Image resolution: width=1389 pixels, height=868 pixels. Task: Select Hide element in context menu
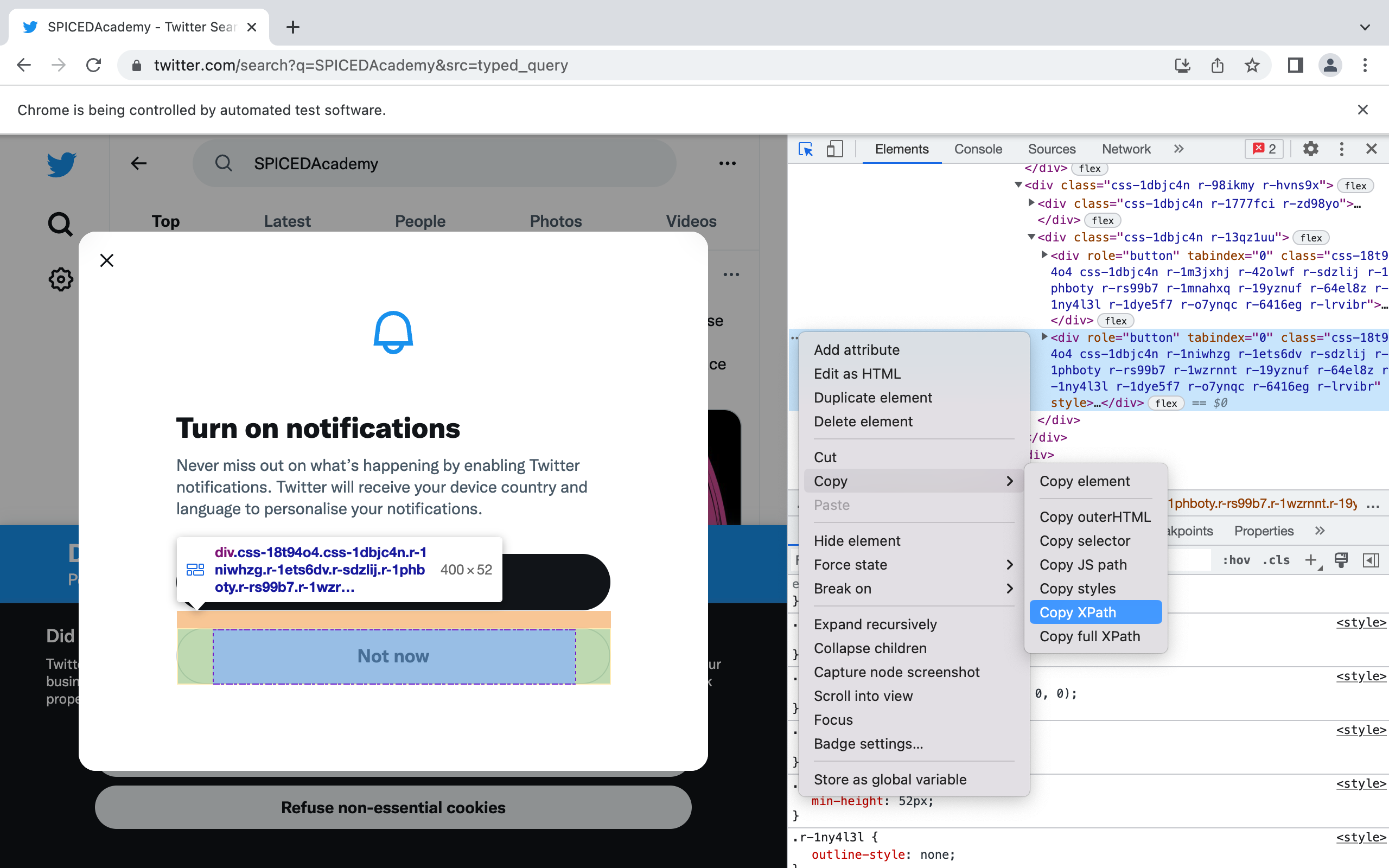pyautogui.click(x=857, y=541)
